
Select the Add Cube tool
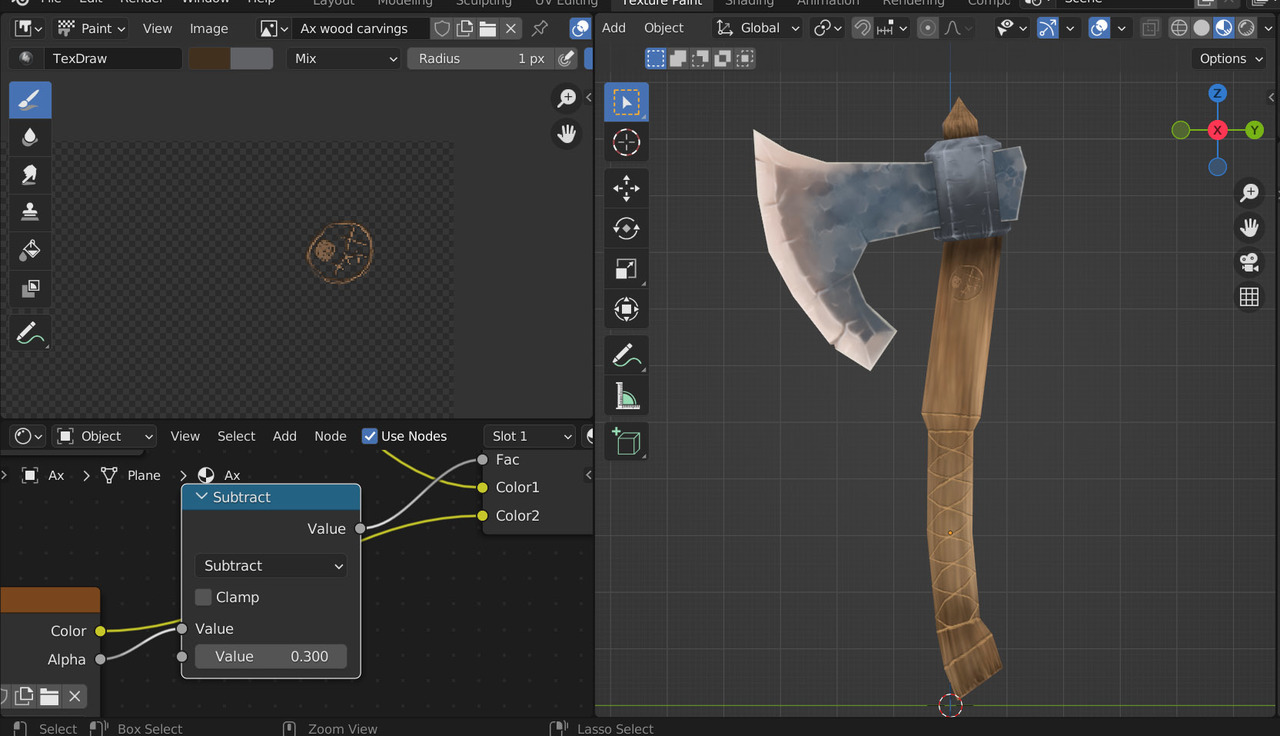tap(626, 440)
